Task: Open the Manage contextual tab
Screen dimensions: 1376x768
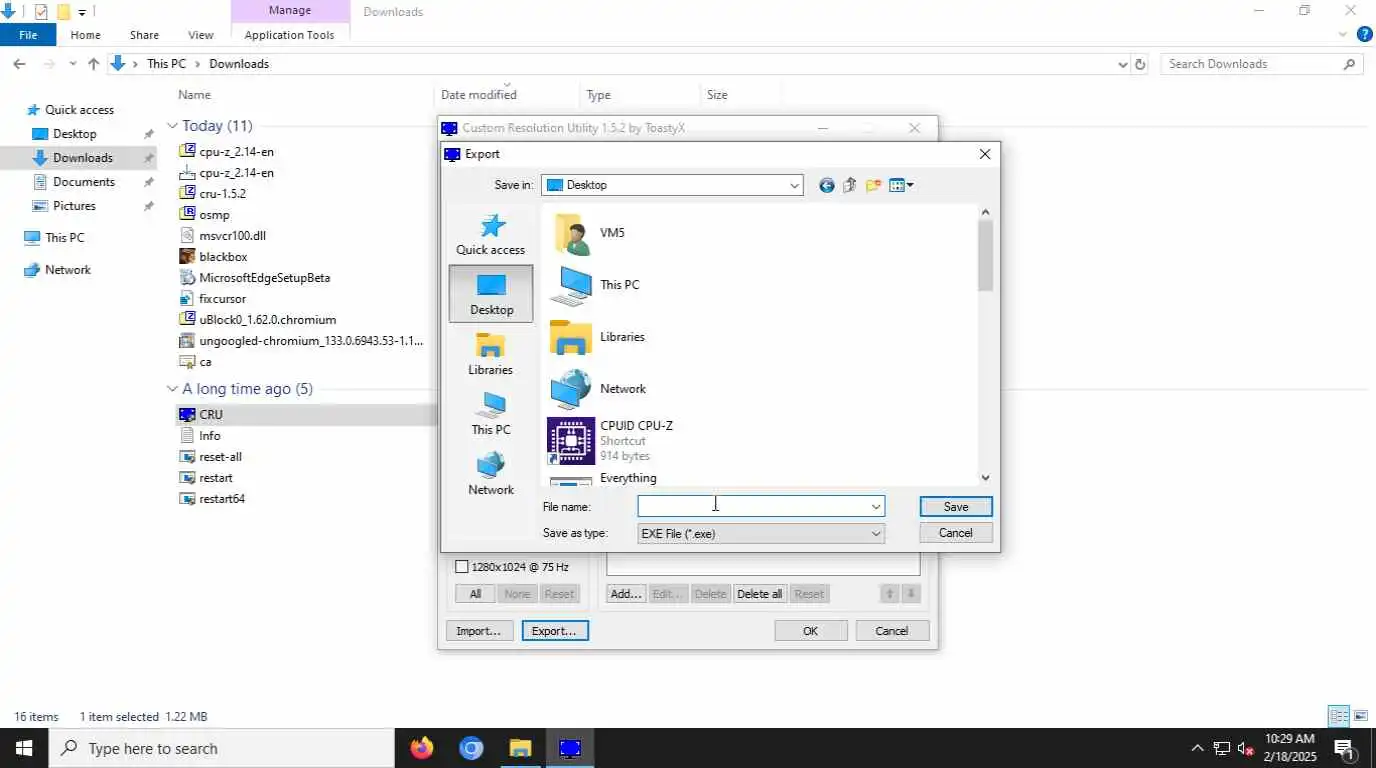Action: [290, 11]
